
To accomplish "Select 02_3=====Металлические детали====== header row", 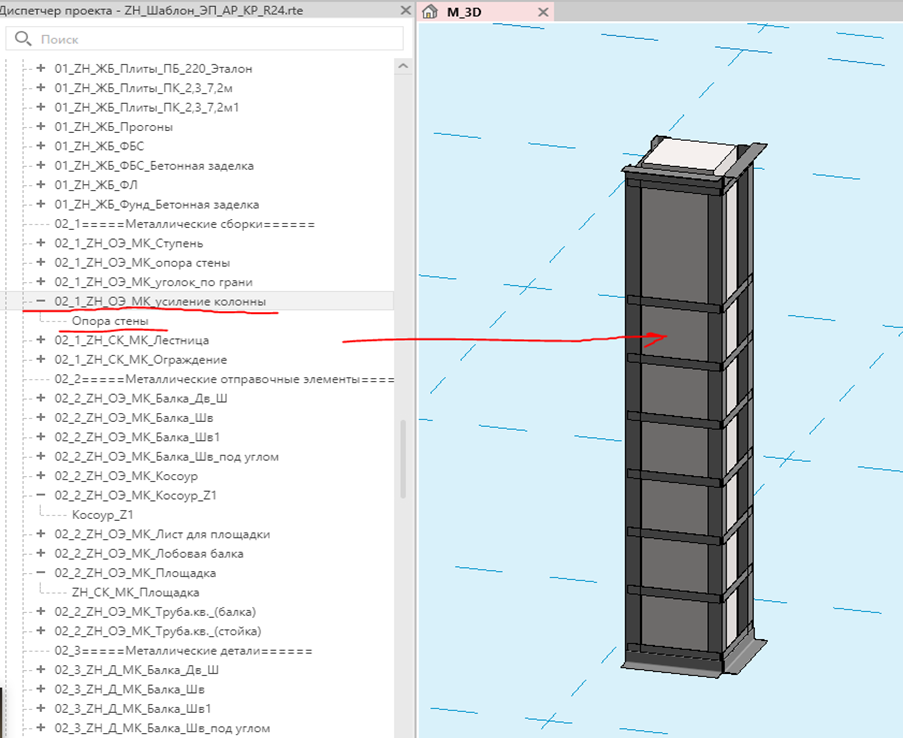I will 184,650.
